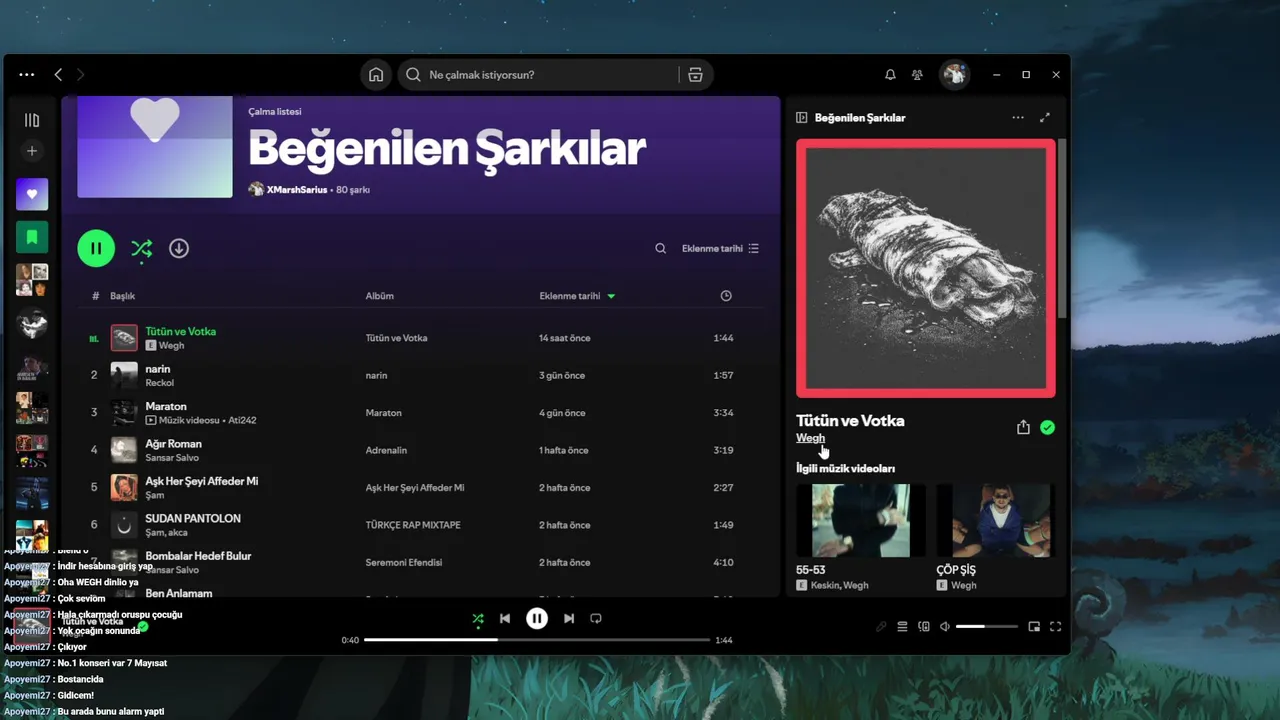Screen dimensions: 1280x720
Task: Open the profile avatar menu
Action: pos(955,75)
